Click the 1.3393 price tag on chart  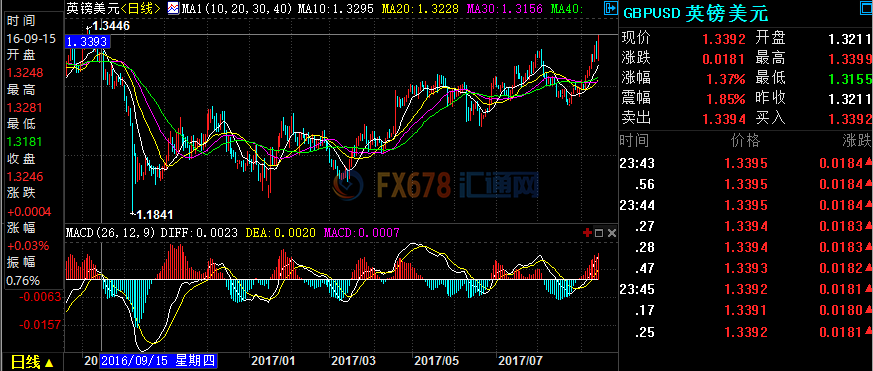86,41
